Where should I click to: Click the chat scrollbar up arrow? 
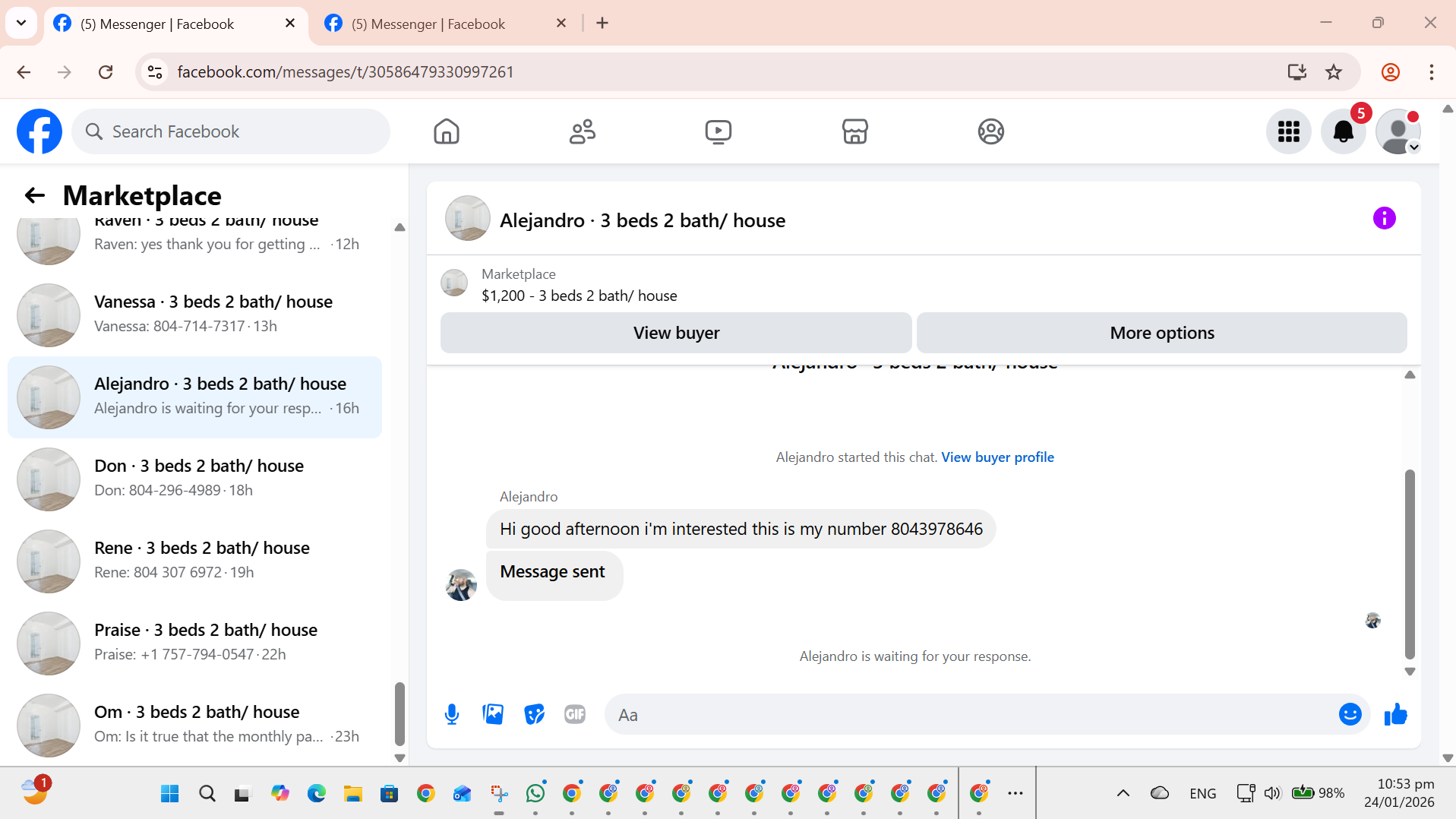(x=1410, y=375)
